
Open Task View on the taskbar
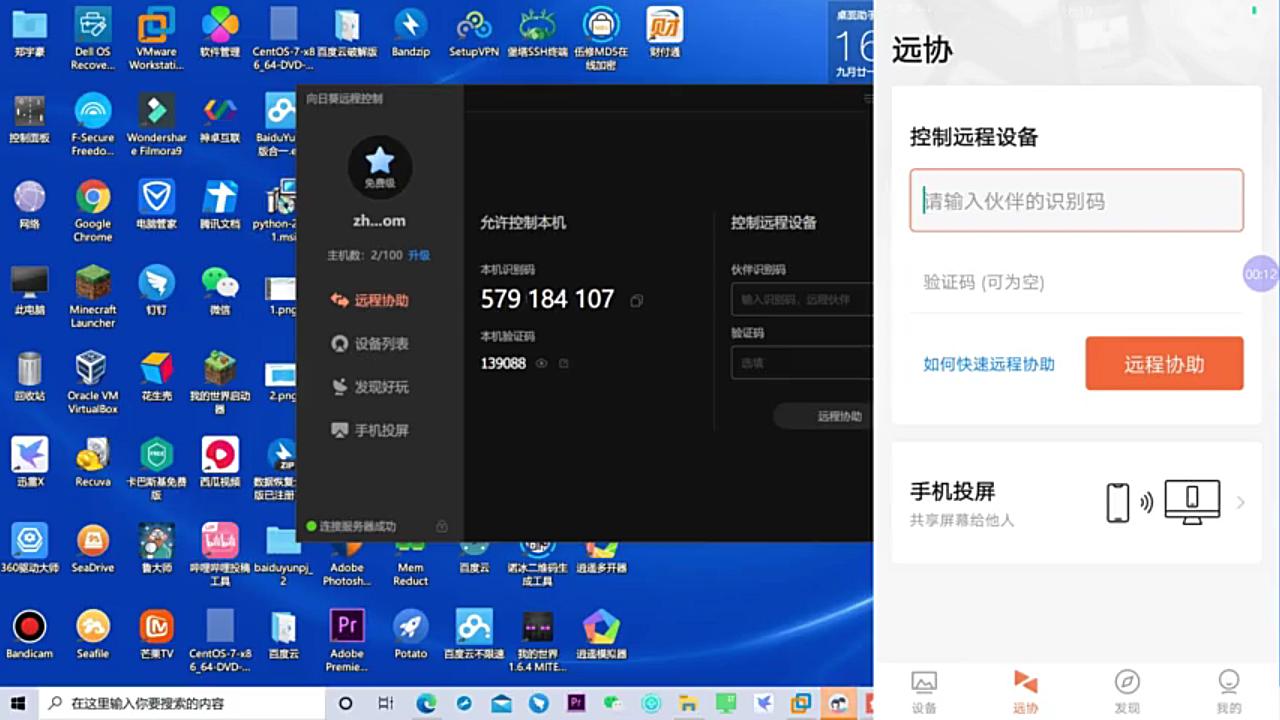click(386, 703)
